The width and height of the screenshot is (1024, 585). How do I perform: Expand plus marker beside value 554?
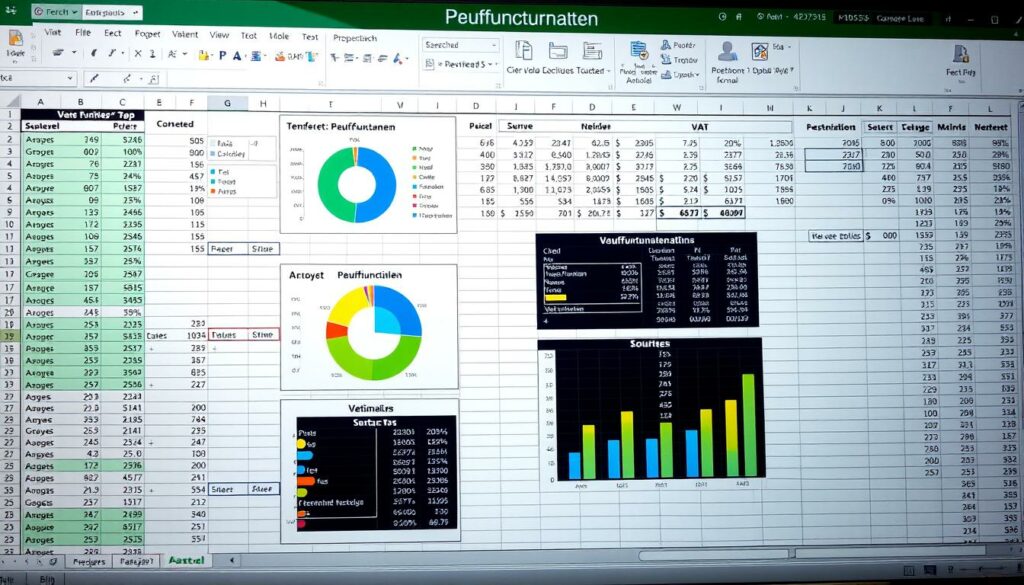pyautogui.click(x=151, y=490)
